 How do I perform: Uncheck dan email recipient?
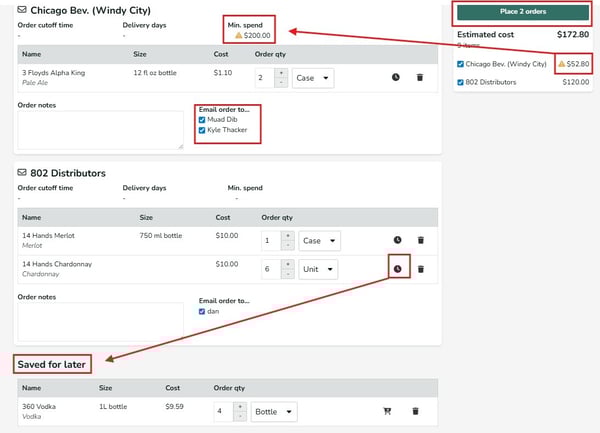(x=203, y=311)
